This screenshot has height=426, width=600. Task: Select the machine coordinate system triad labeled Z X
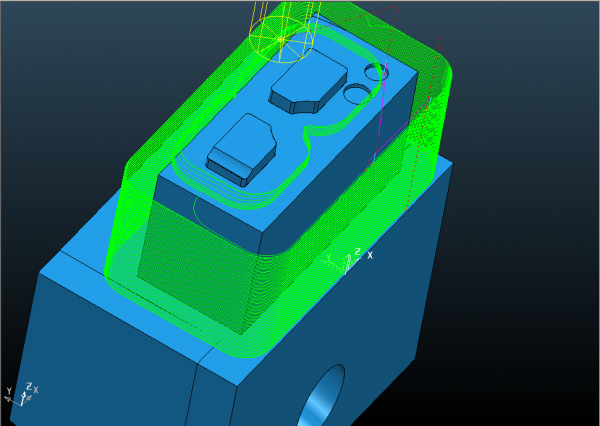tap(347, 261)
